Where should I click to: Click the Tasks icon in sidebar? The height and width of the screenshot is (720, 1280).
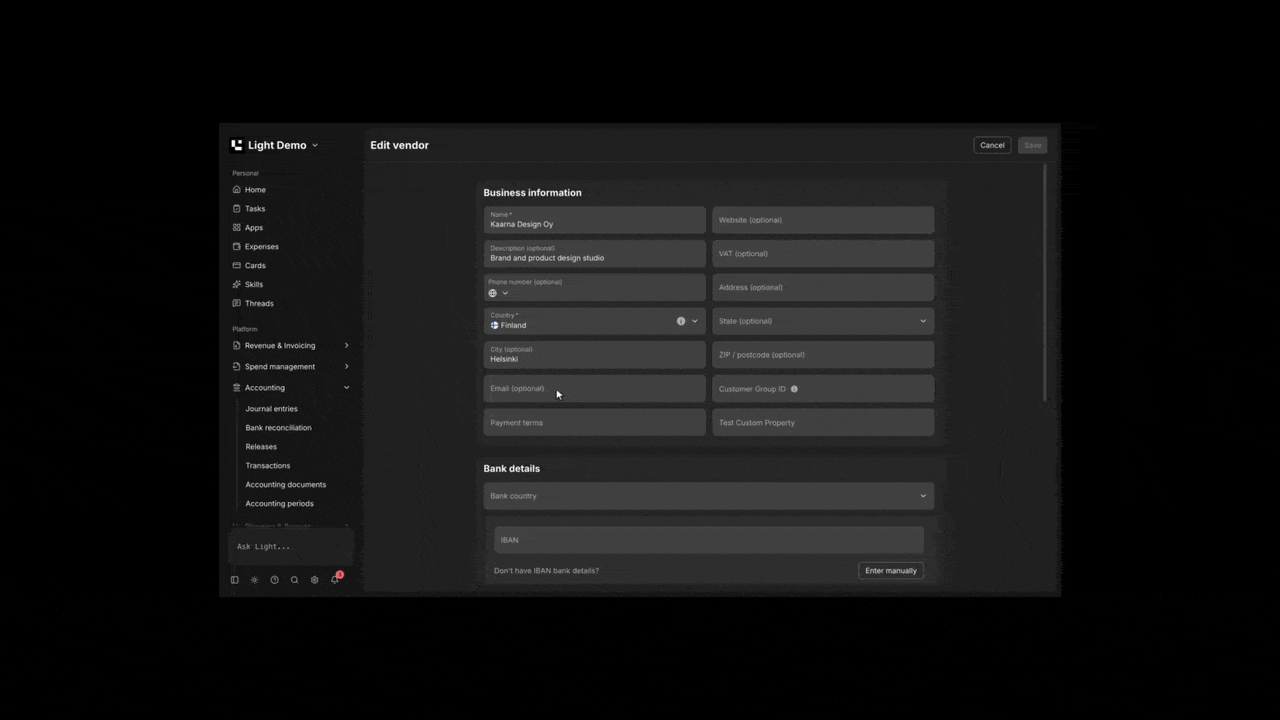[x=237, y=209]
